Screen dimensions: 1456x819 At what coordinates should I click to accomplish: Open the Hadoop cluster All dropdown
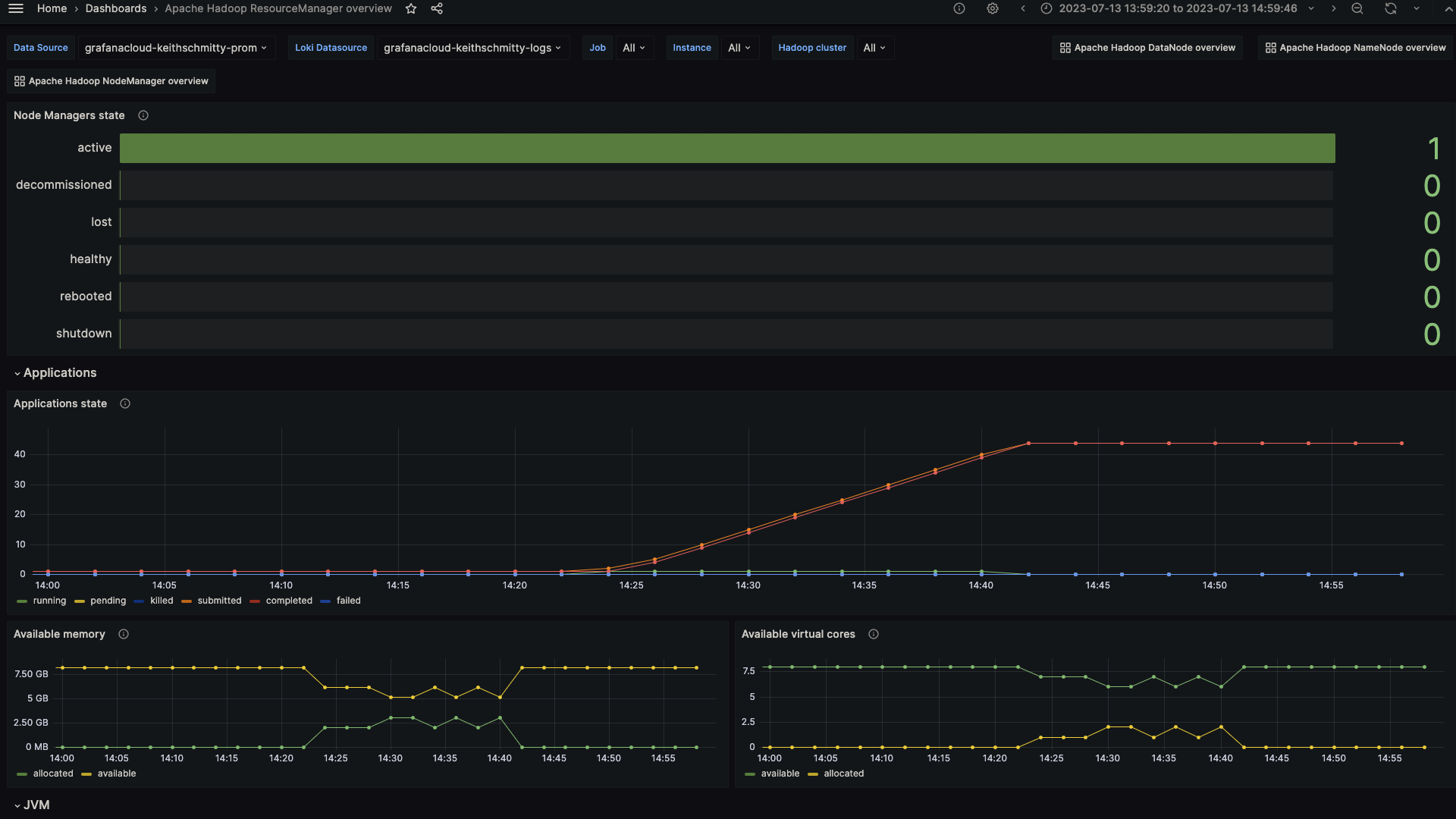(874, 48)
